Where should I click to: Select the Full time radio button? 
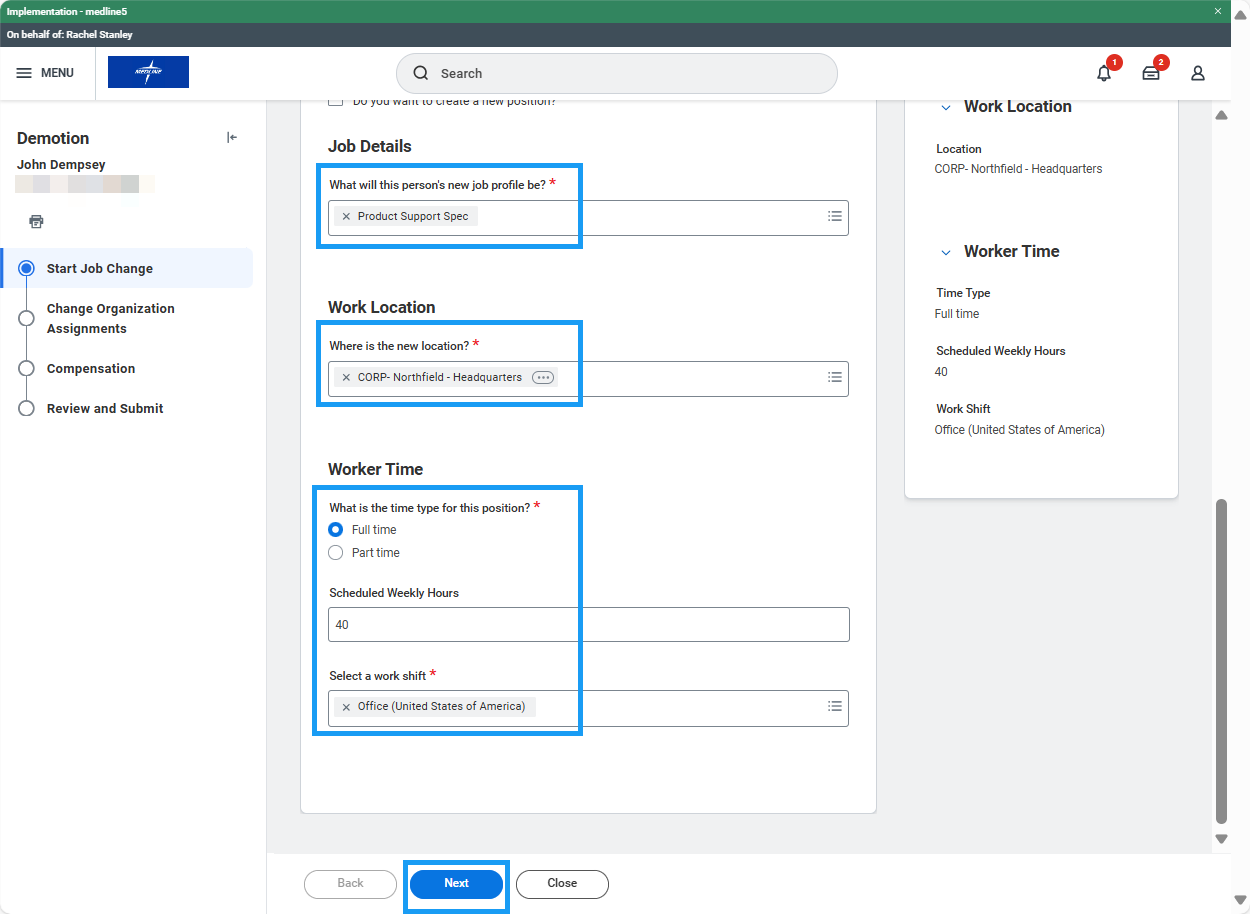(336, 530)
